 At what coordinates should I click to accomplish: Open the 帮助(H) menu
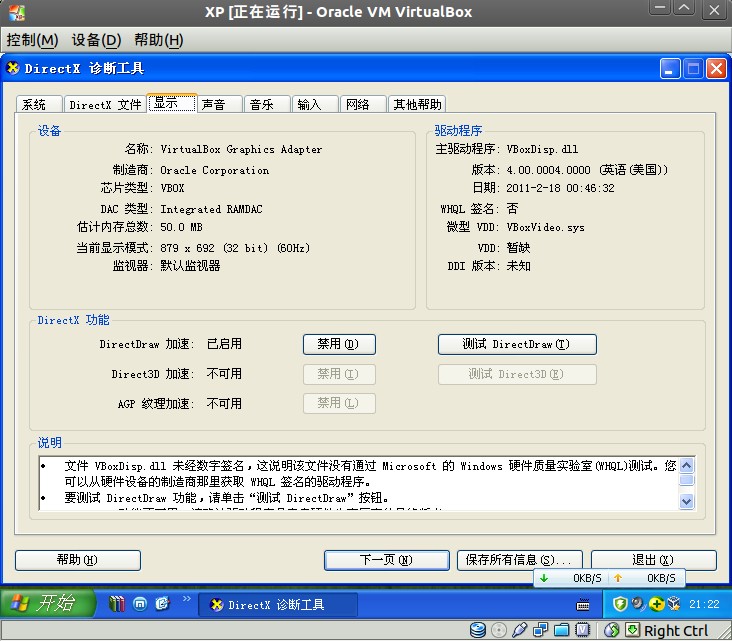[x=159, y=40]
